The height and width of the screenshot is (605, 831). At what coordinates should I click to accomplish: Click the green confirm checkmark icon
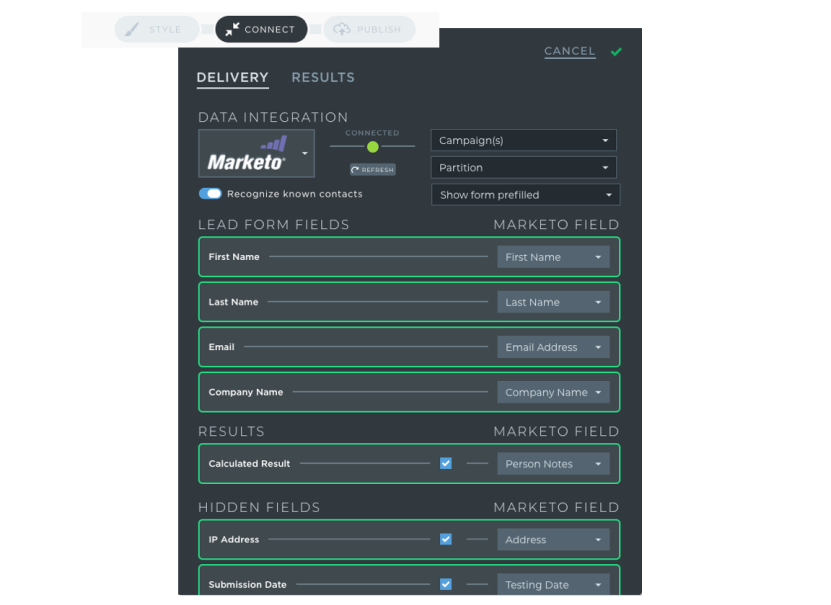click(616, 52)
